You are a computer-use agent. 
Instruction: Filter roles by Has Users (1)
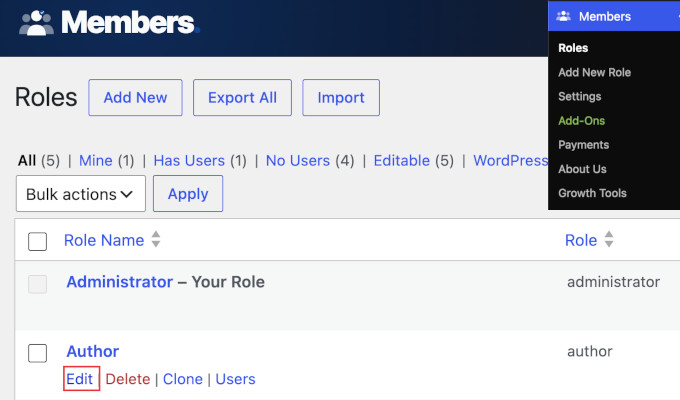pyautogui.click(x=200, y=161)
